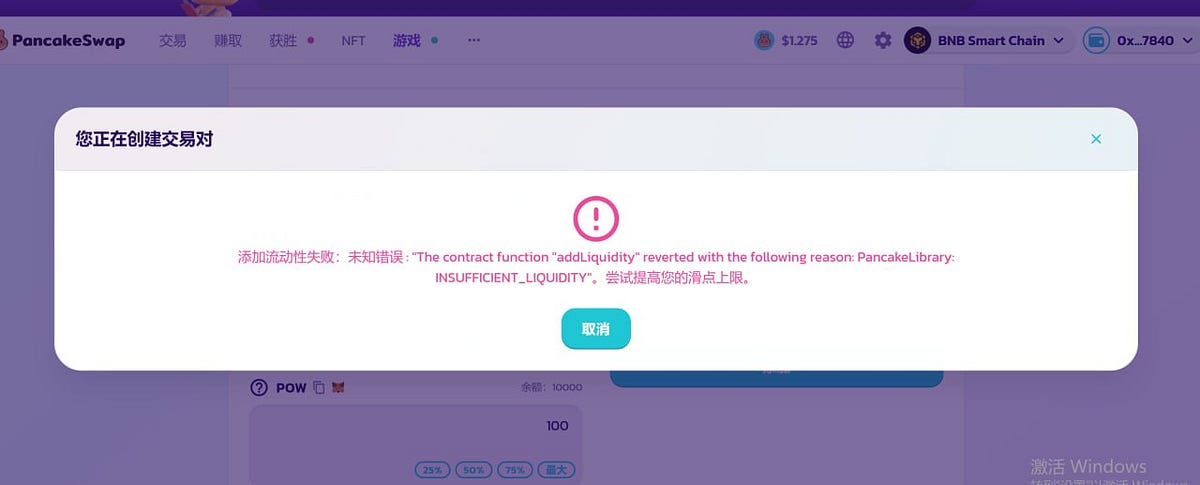1200x485 pixels.
Task: Open the more options ellipsis menu
Action: tap(474, 41)
